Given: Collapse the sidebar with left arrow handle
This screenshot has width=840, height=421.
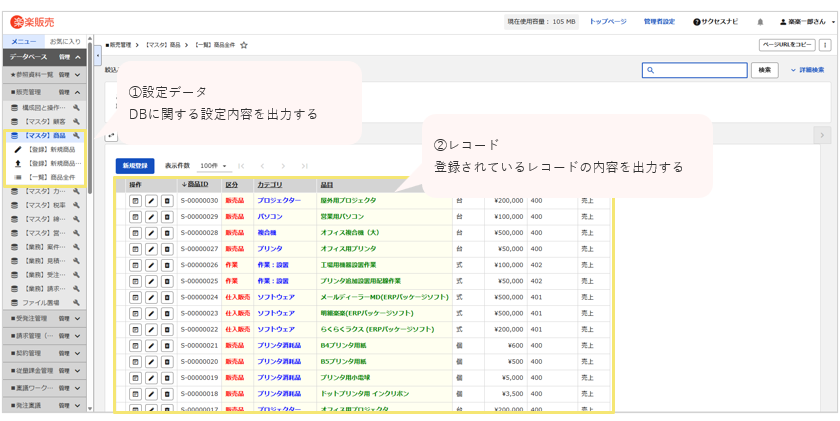Looking at the screenshot, I should point(98,55).
